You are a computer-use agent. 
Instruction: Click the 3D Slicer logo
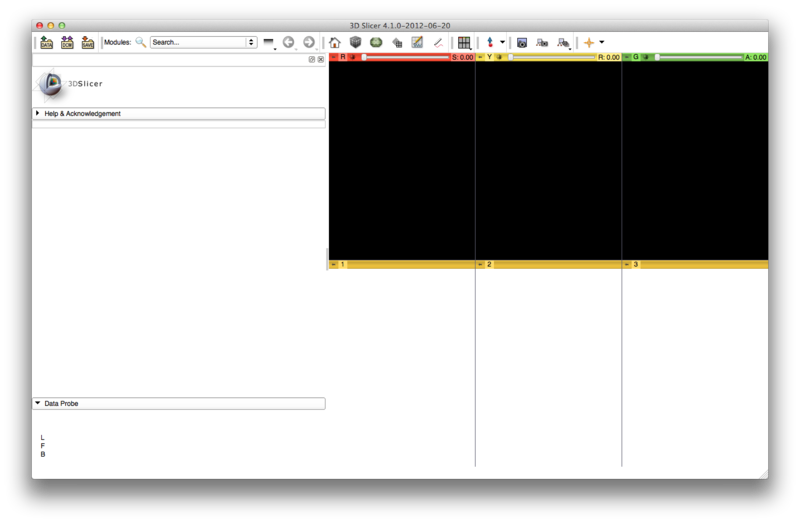(52, 85)
